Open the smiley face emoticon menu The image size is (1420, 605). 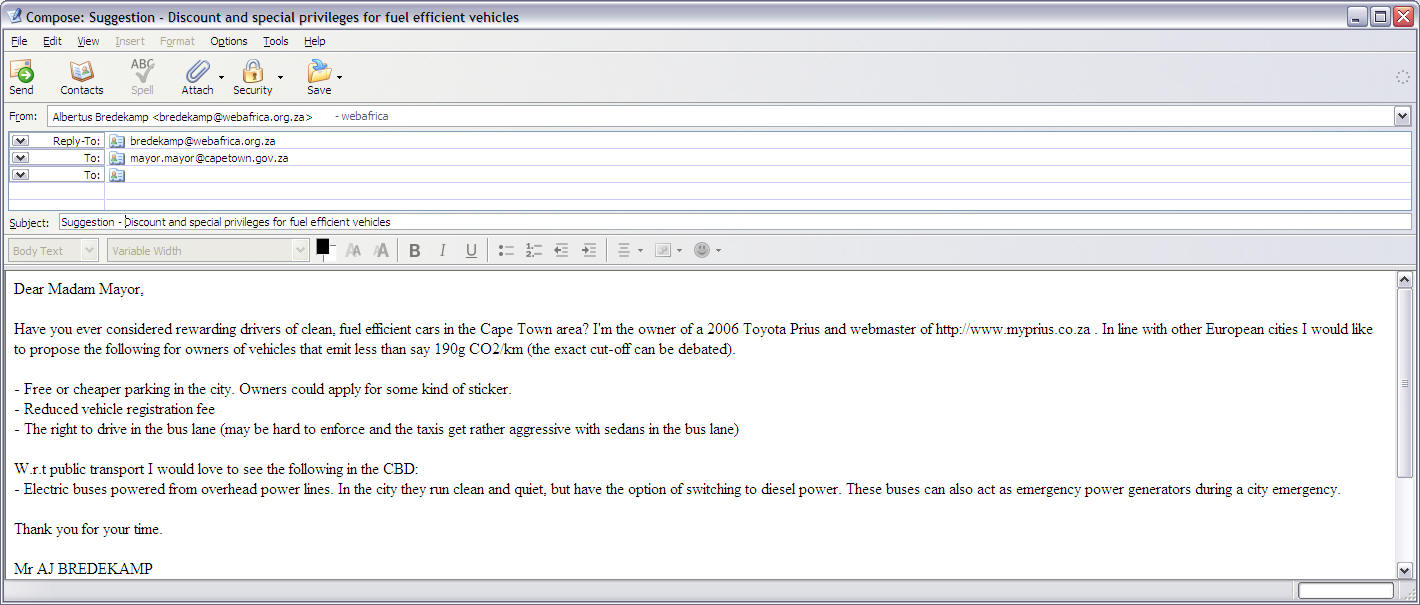(x=707, y=251)
